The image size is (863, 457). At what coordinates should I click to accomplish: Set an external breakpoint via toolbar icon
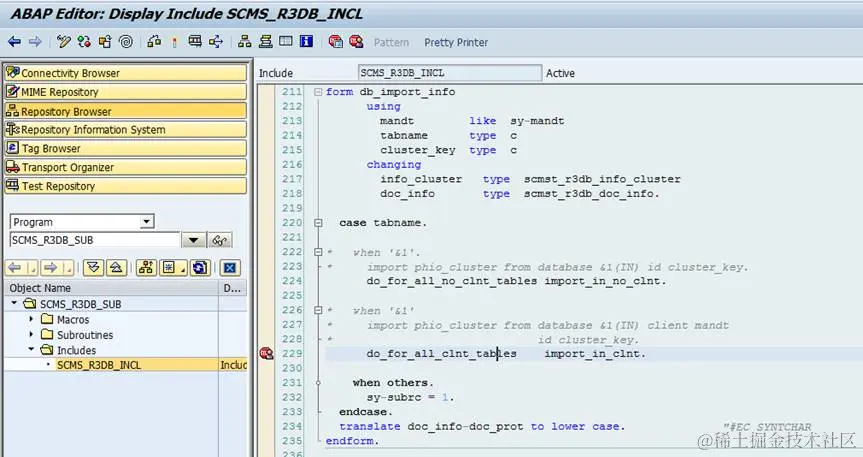(356, 42)
